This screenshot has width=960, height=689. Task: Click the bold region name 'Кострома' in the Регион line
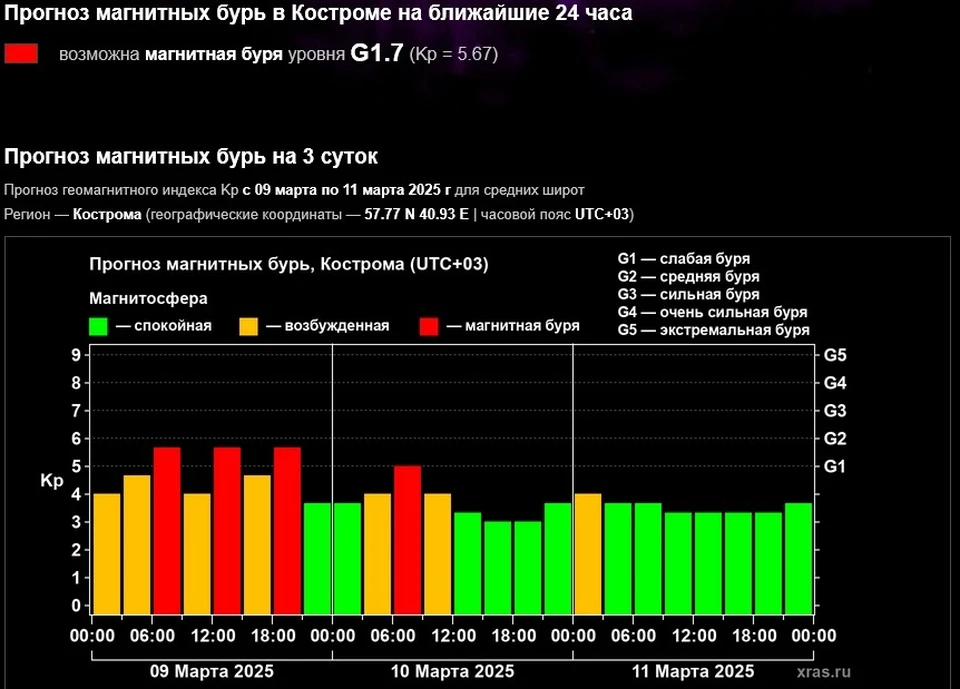[107, 214]
